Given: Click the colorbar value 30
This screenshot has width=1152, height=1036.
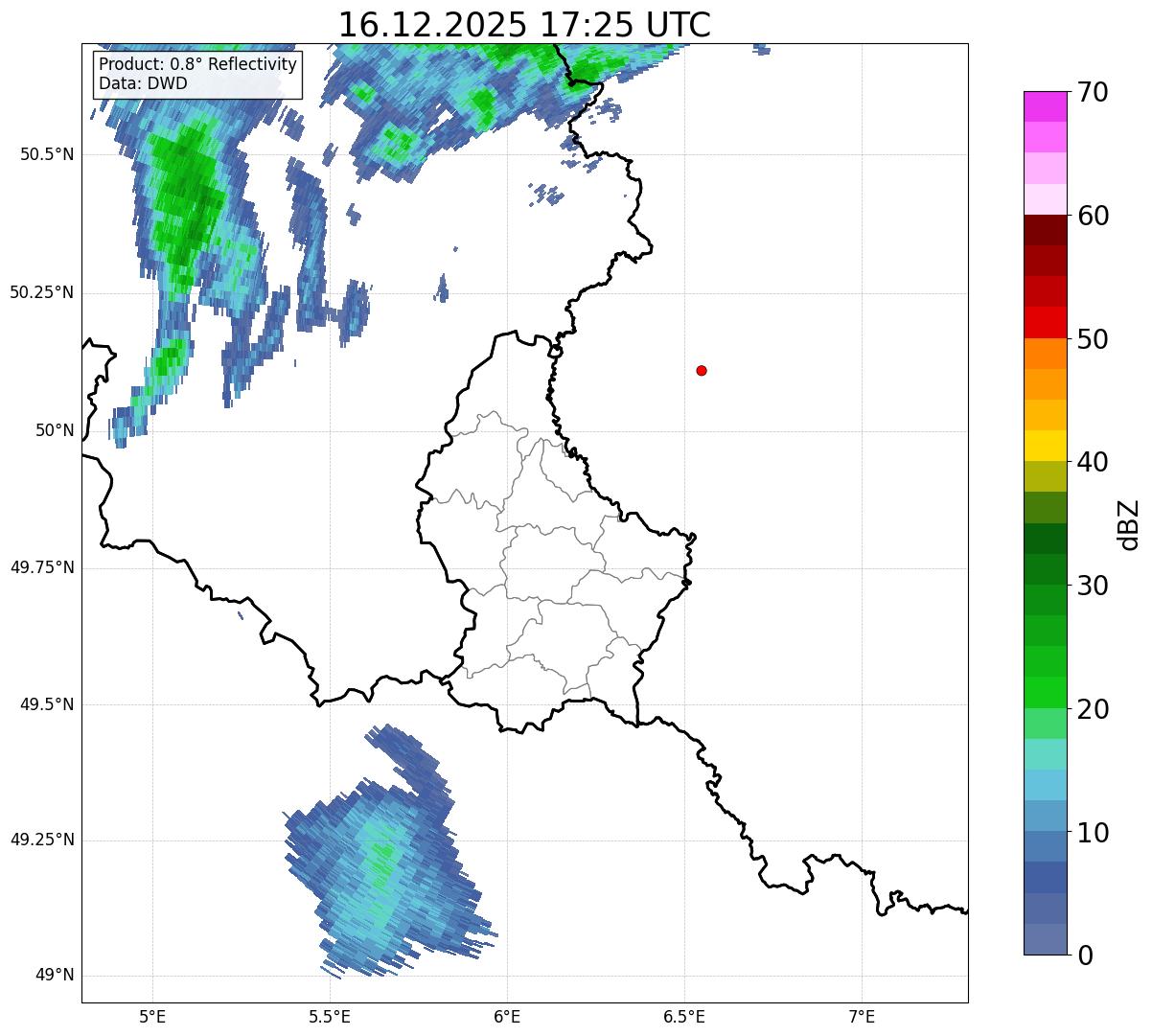Looking at the screenshot, I should click(1093, 586).
